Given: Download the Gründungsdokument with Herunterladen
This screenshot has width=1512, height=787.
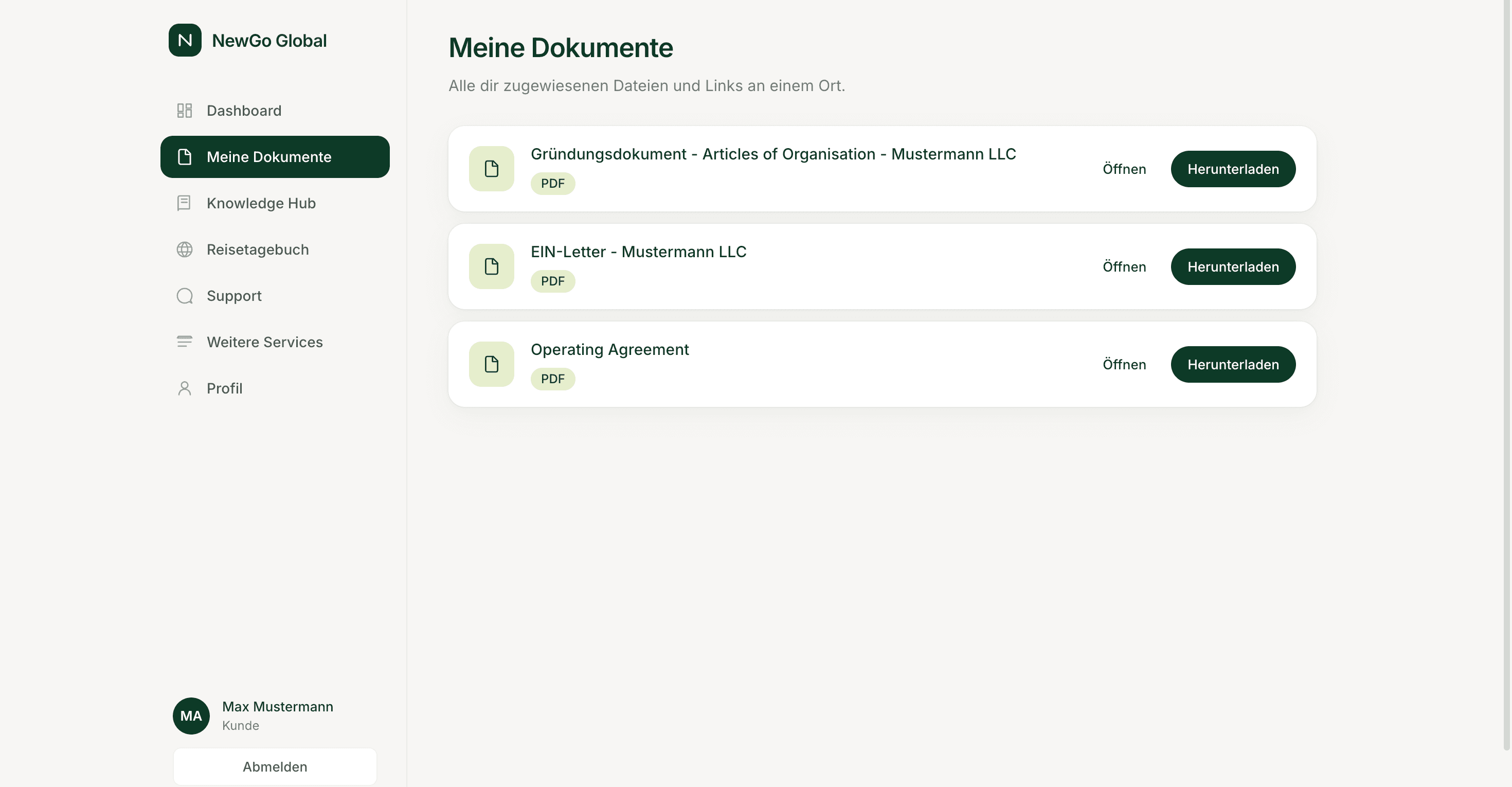Looking at the screenshot, I should pyautogui.click(x=1233, y=169).
